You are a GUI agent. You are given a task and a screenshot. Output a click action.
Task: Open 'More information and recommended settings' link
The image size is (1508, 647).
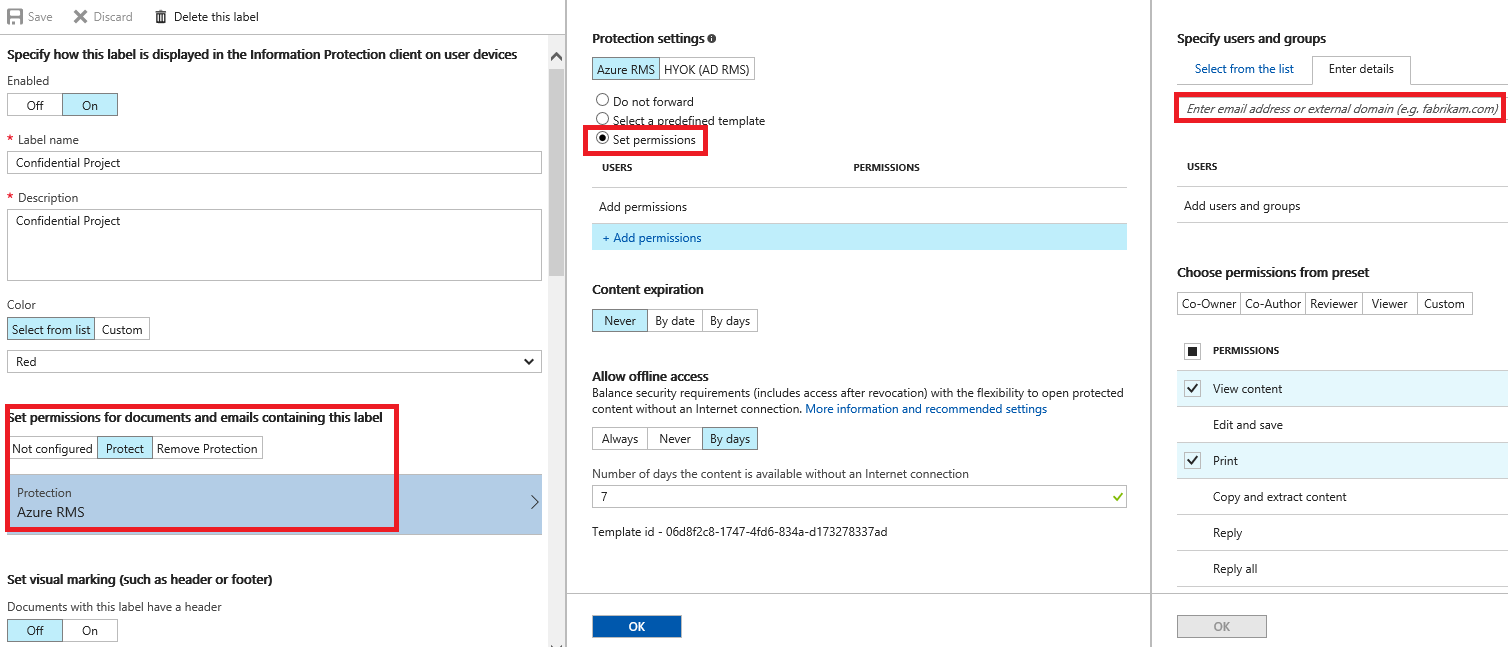pyautogui.click(x=926, y=409)
